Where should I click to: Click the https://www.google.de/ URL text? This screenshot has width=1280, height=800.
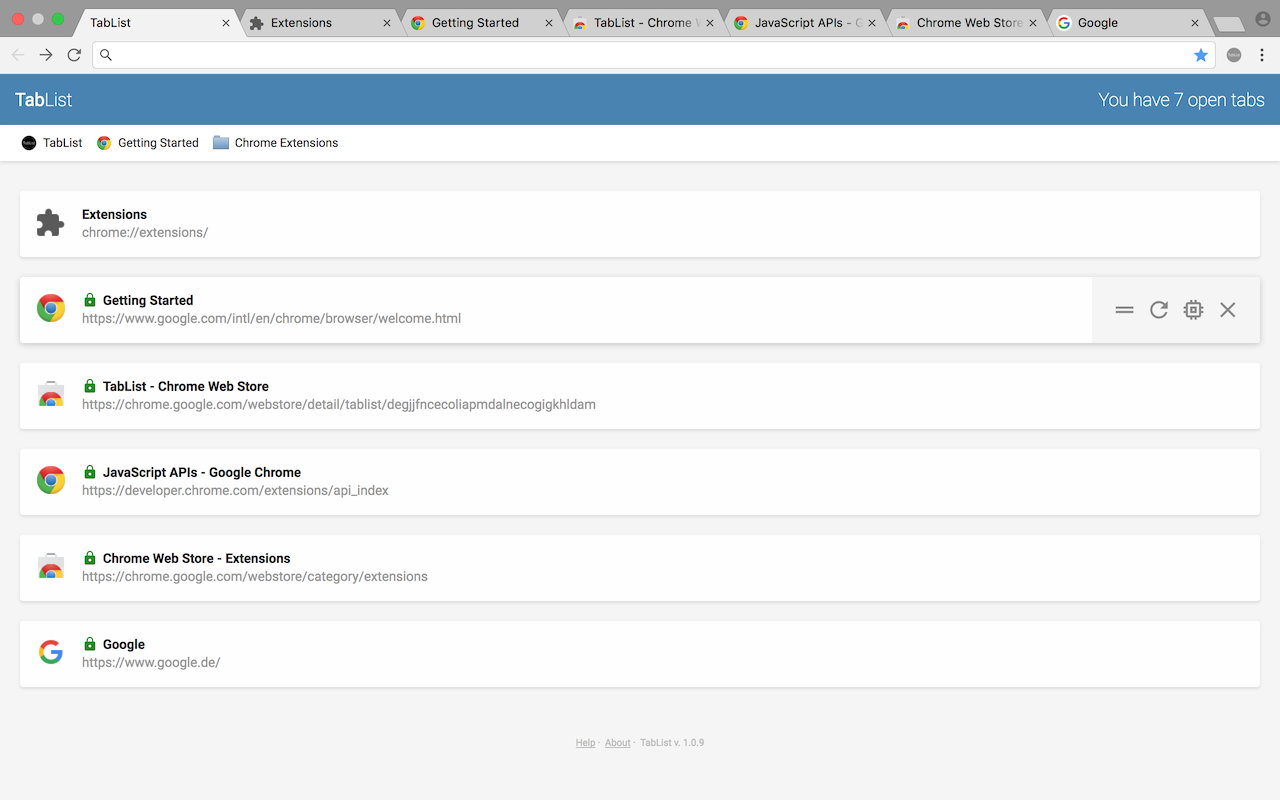[x=151, y=662]
